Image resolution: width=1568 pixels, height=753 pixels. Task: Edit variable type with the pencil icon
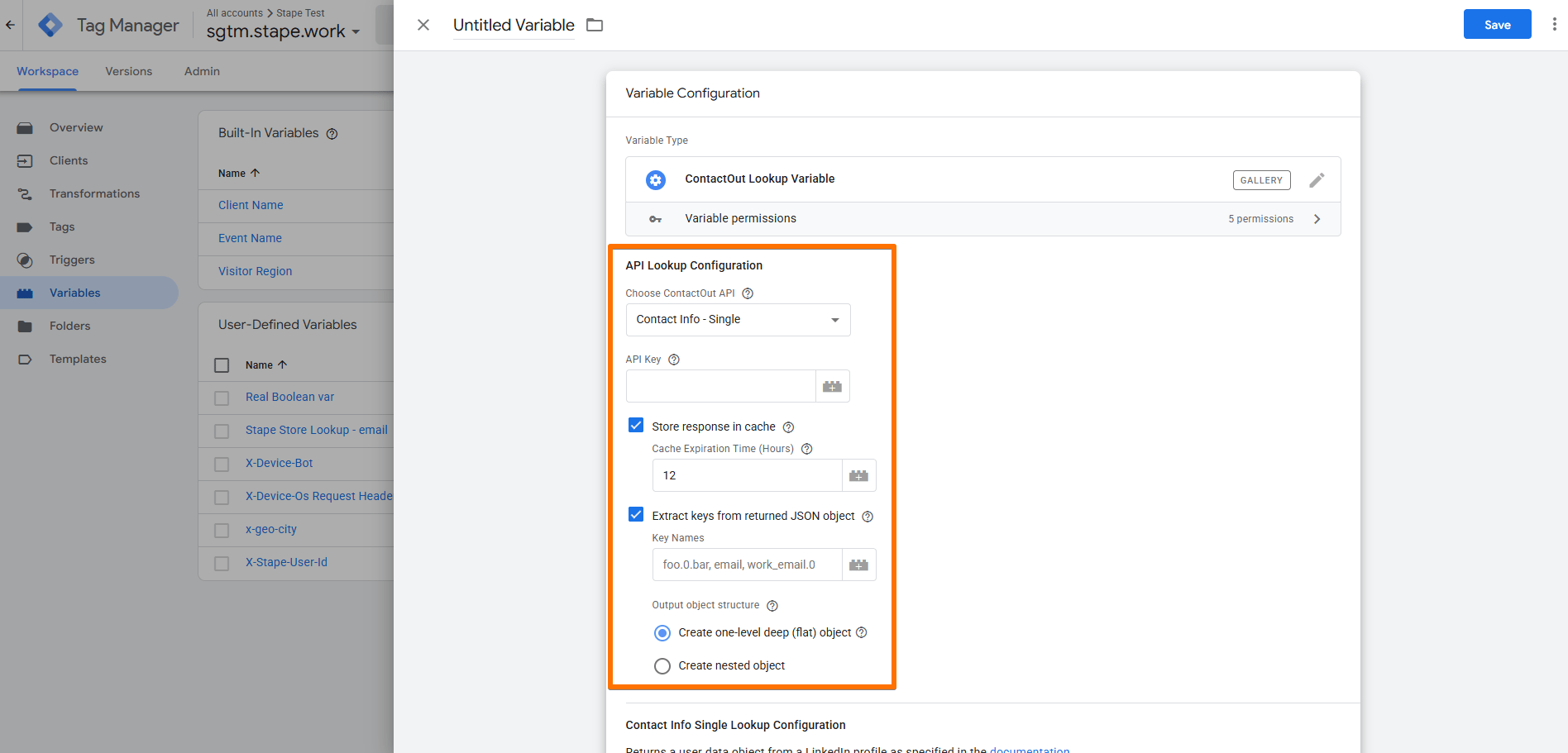click(x=1317, y=179)
